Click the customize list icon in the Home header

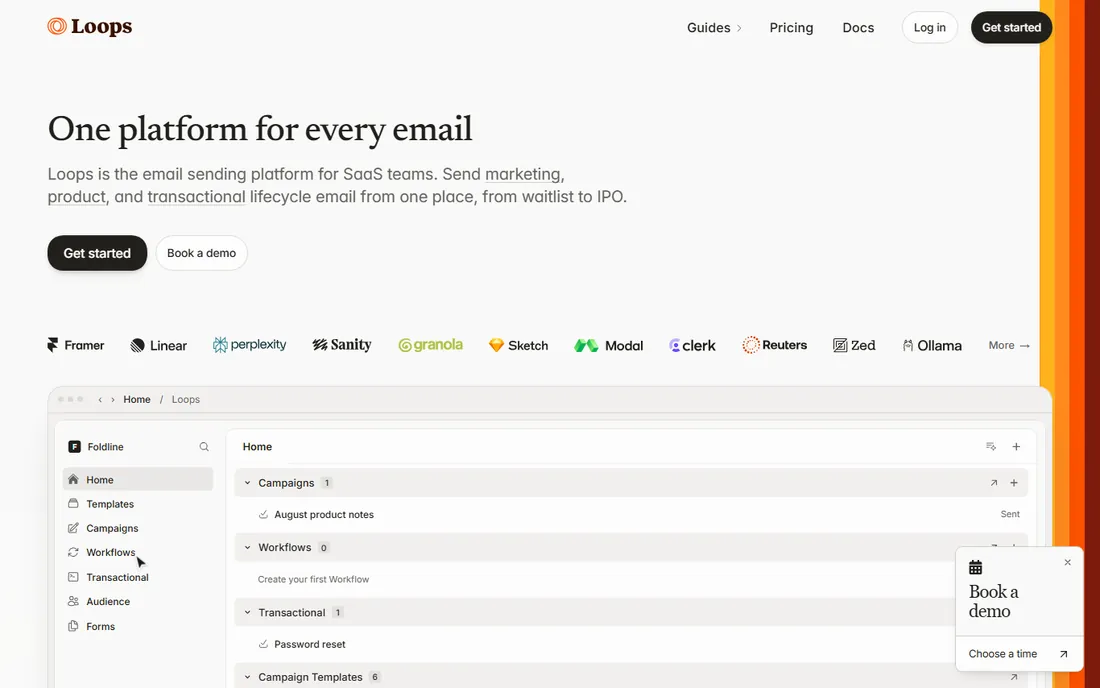coord(991,447)
